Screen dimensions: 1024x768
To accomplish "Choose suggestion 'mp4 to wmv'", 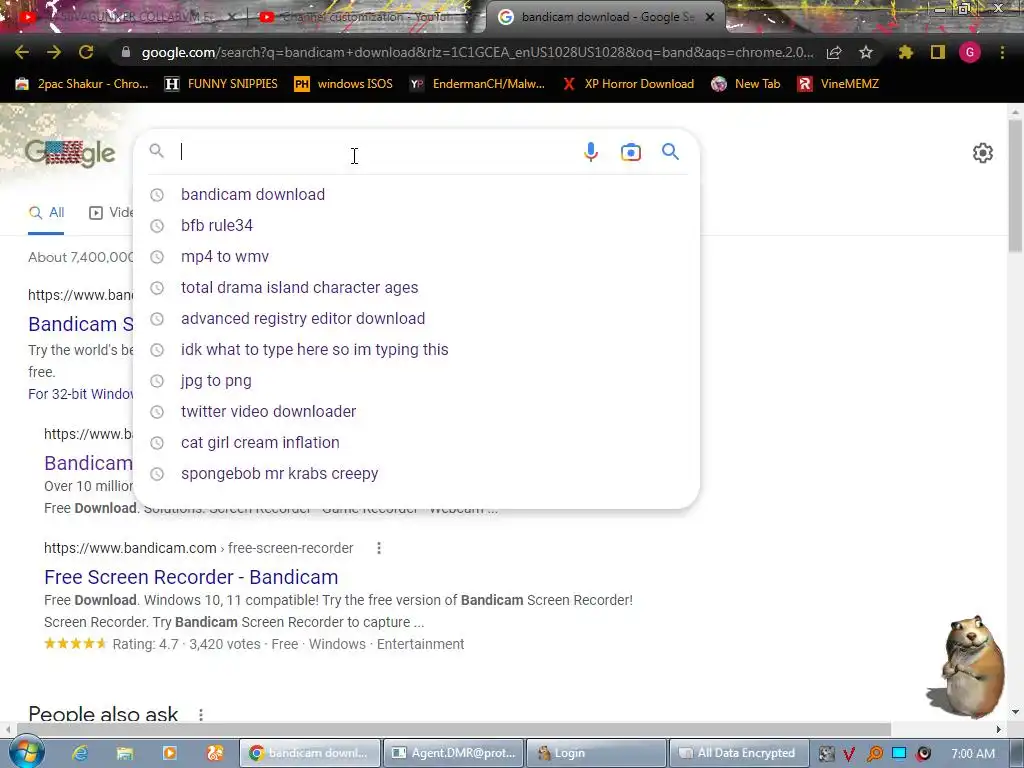I will coord(417,257).
